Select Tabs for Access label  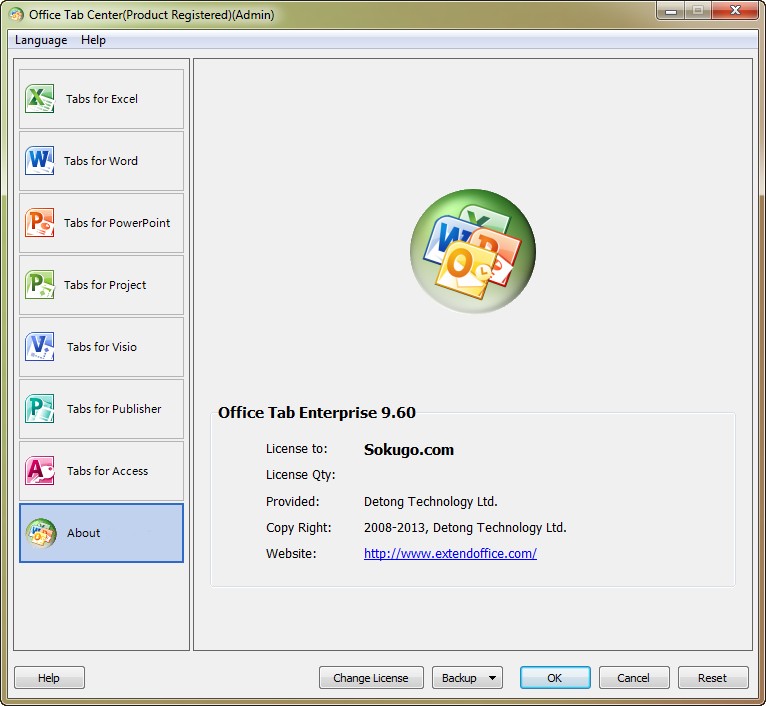[x=107, y=471]
